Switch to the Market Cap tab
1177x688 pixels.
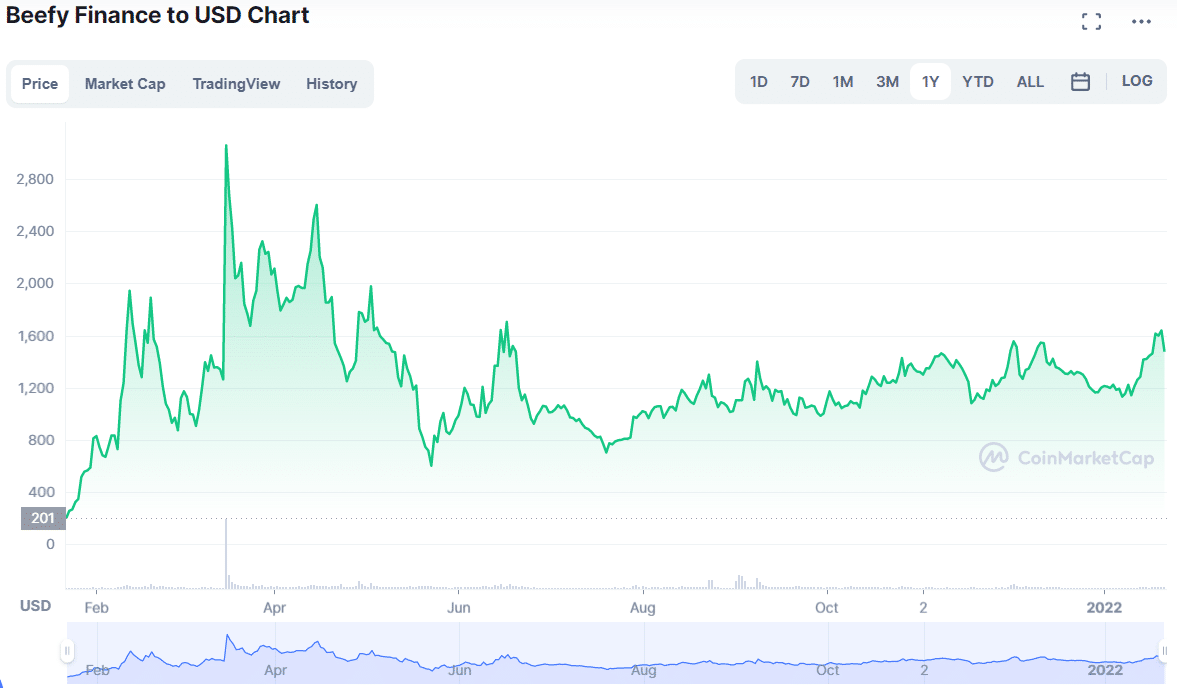coord(125,84)
